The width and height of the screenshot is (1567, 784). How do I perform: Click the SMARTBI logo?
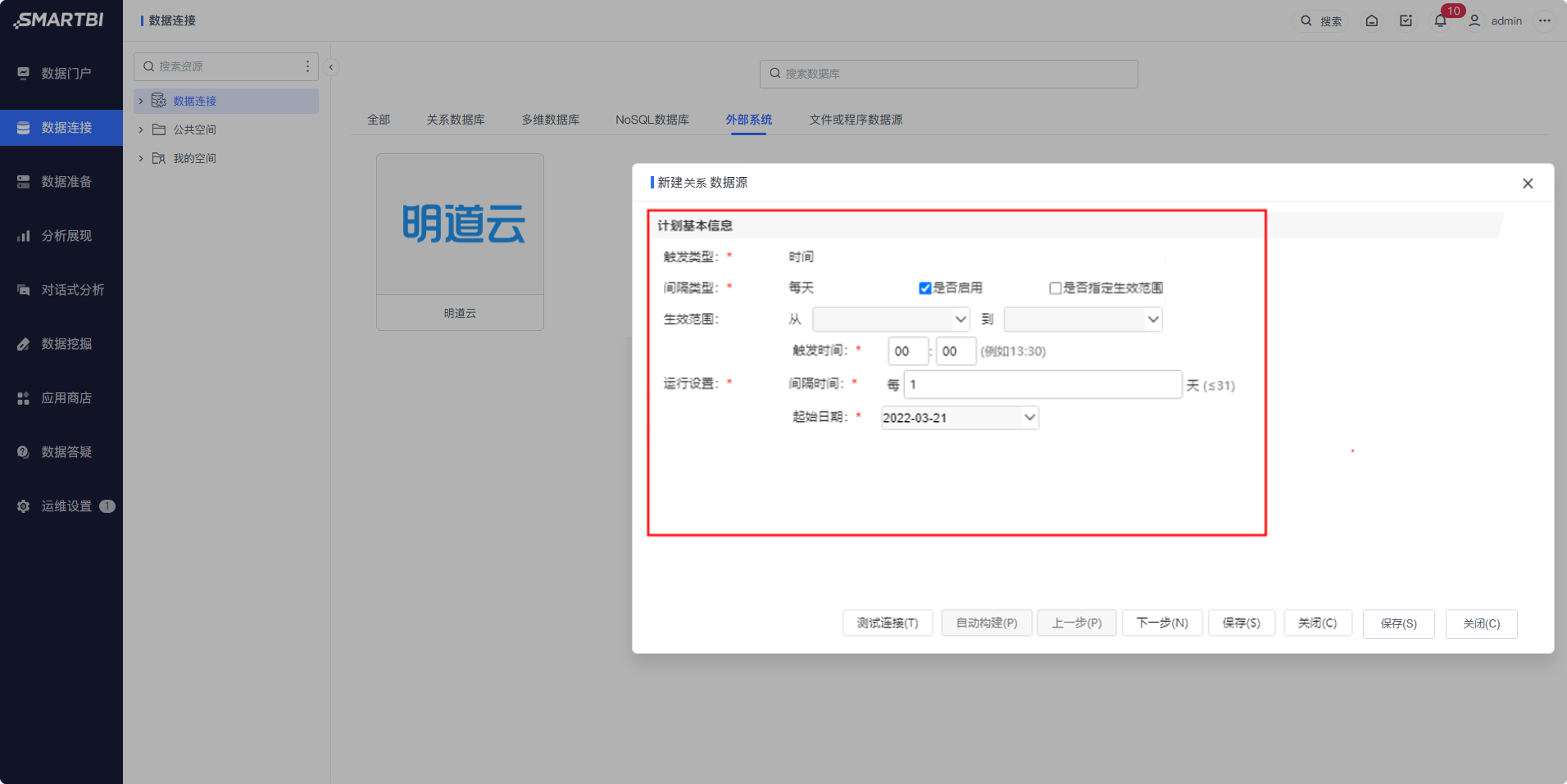(x=59, y=20)
